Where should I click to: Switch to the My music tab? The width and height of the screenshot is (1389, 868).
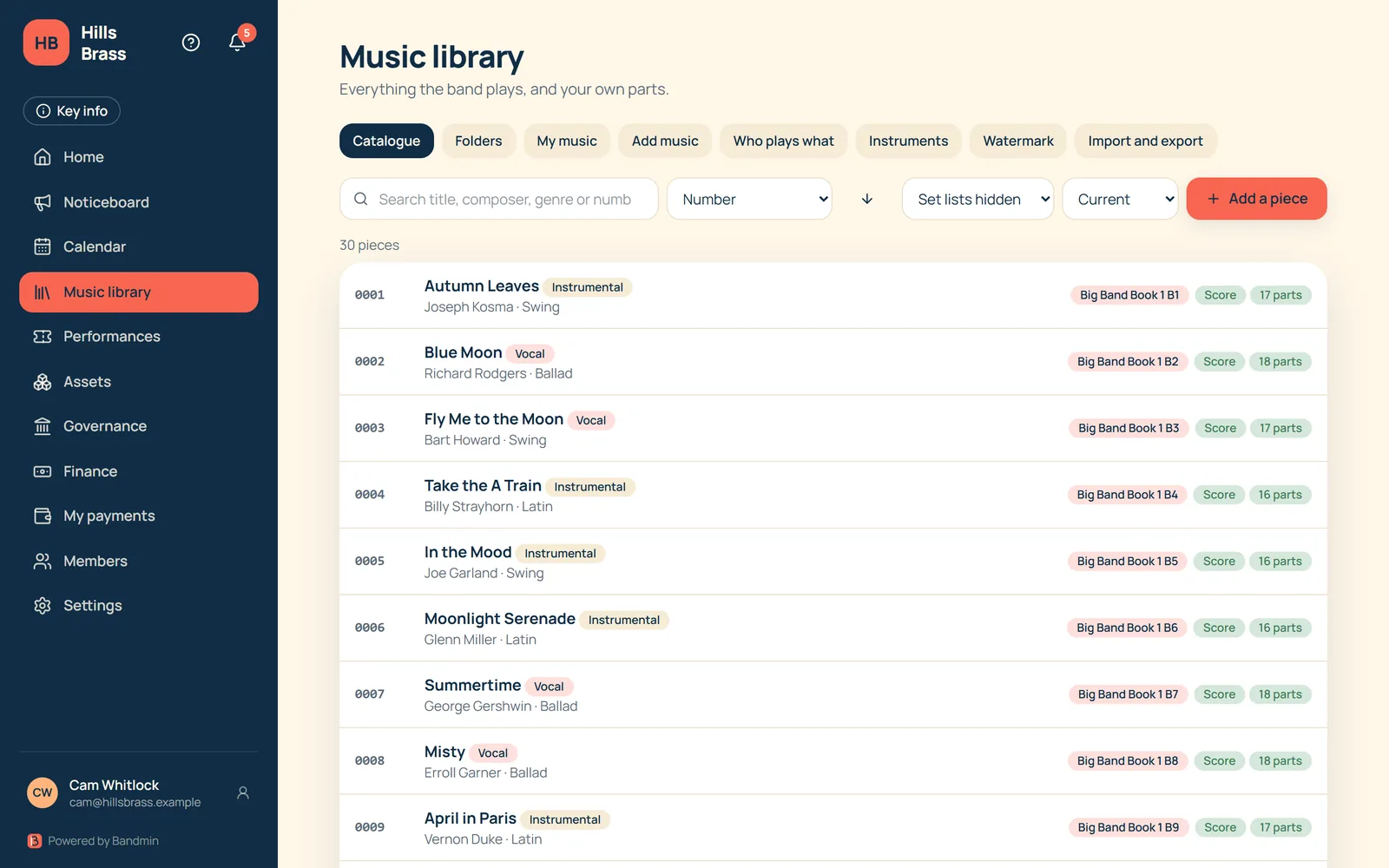567,141
